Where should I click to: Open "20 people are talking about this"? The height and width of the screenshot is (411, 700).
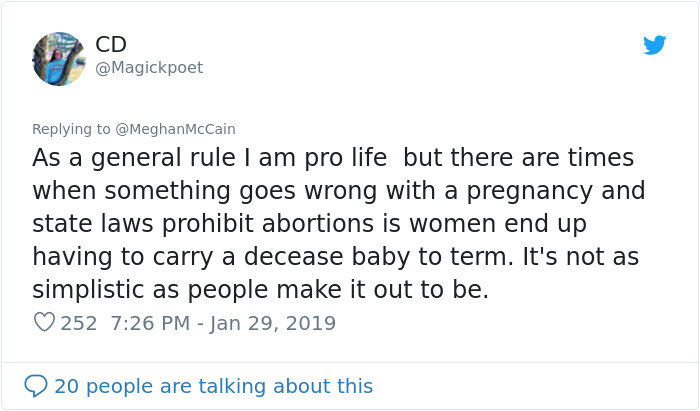point(213,386)
